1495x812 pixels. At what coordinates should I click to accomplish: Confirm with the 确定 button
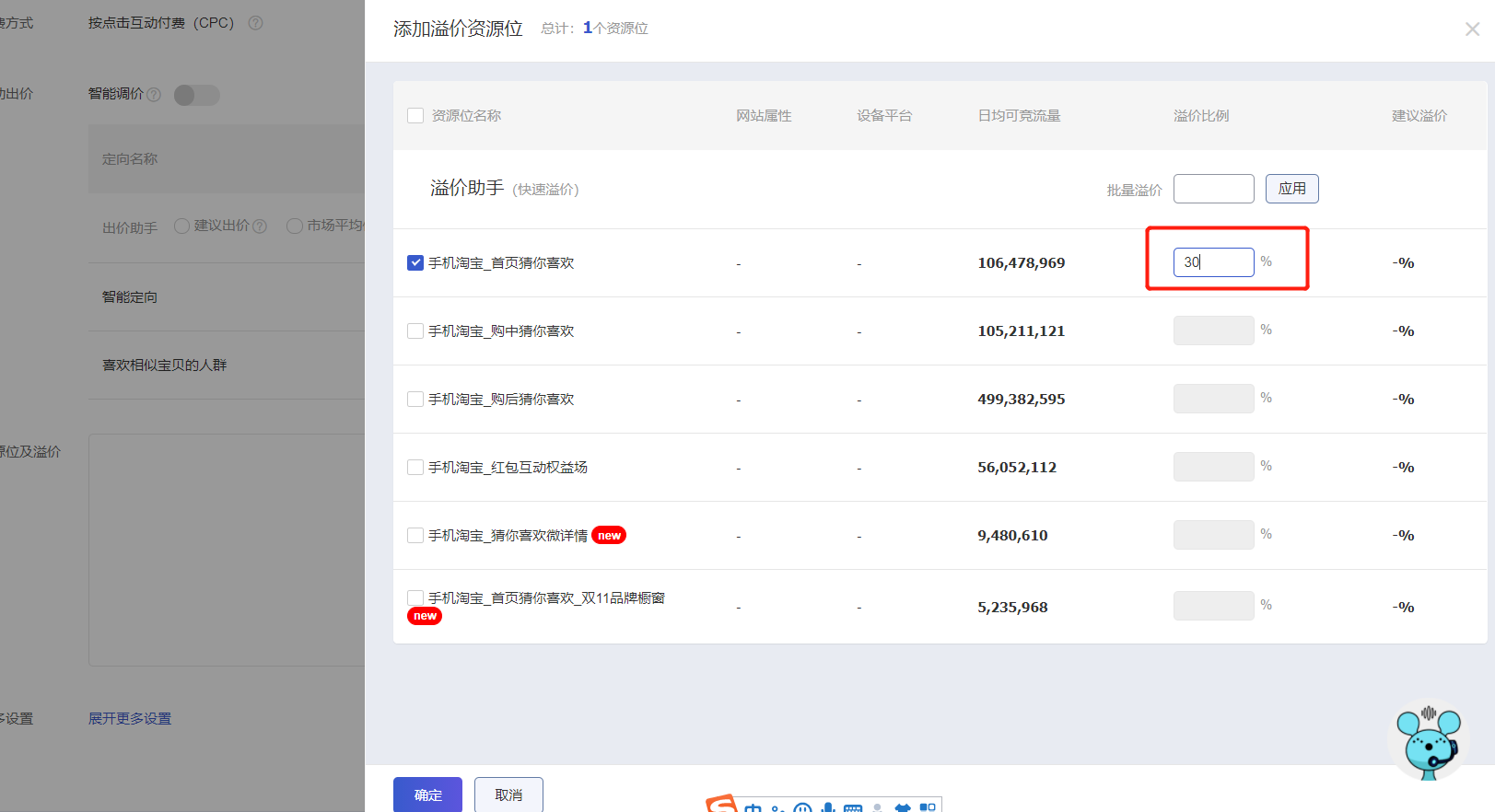coord(427,795)
